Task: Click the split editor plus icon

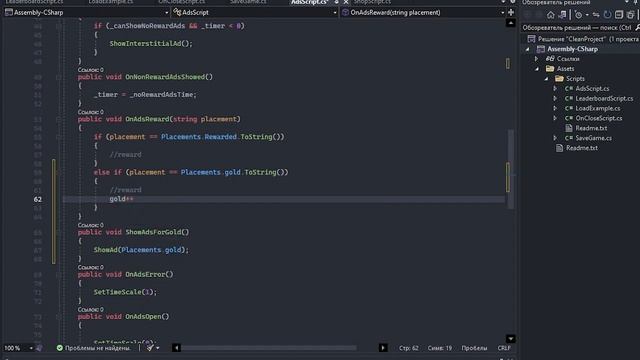Action: click(x=511, y=12)
